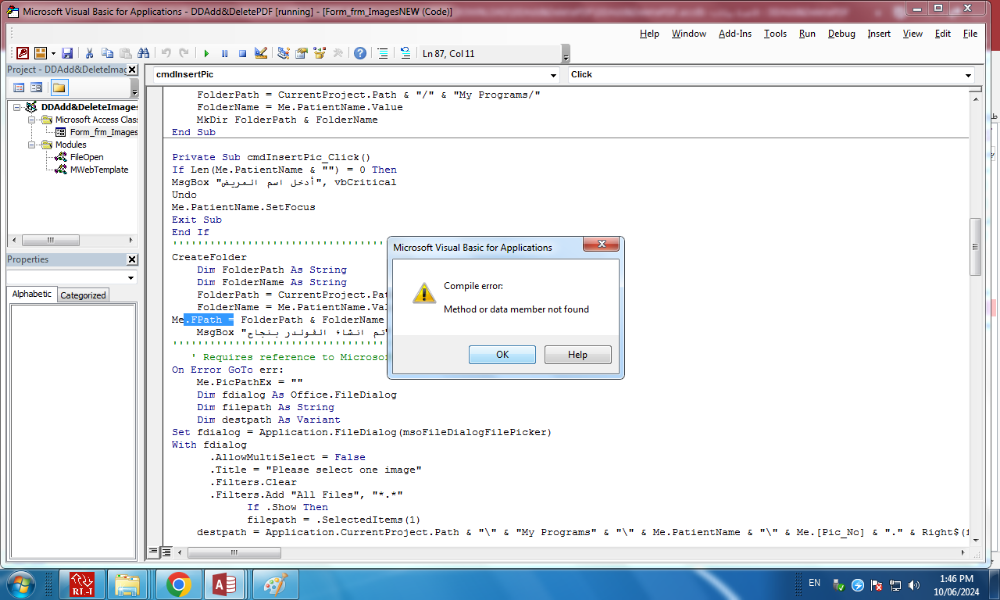Open the Debug menu
Image resolution: width=1000 pixels, height=600 pixels.
tap(842, 34)
